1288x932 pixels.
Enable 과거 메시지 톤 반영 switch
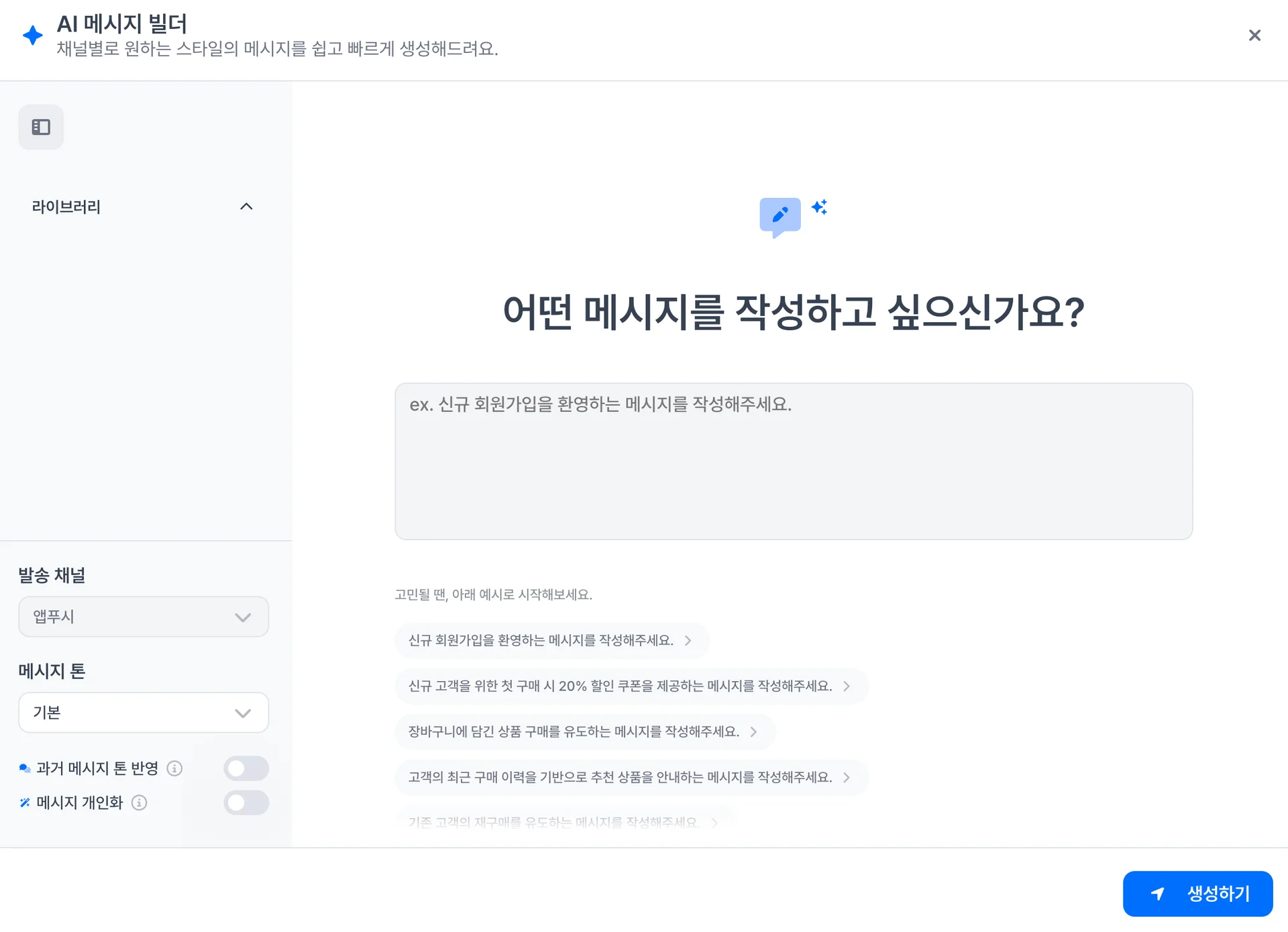click(x=246, y=768)
